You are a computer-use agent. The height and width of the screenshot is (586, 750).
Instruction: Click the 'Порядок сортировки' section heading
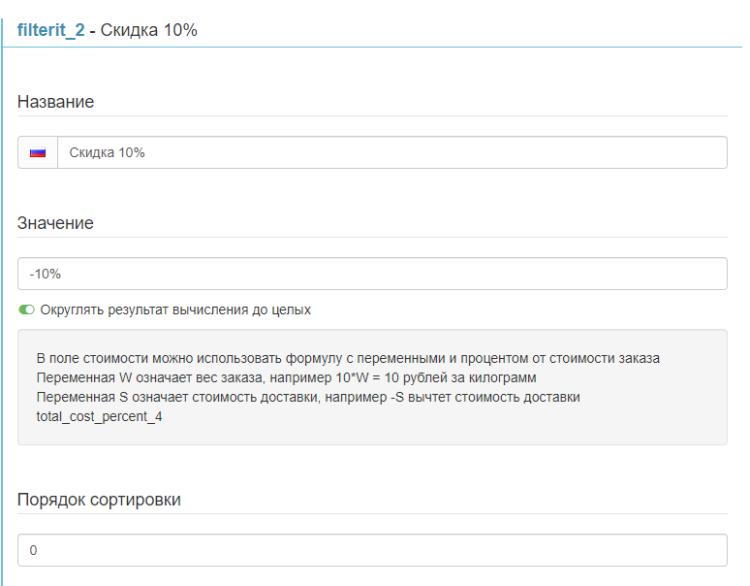(x=99, y=499)
